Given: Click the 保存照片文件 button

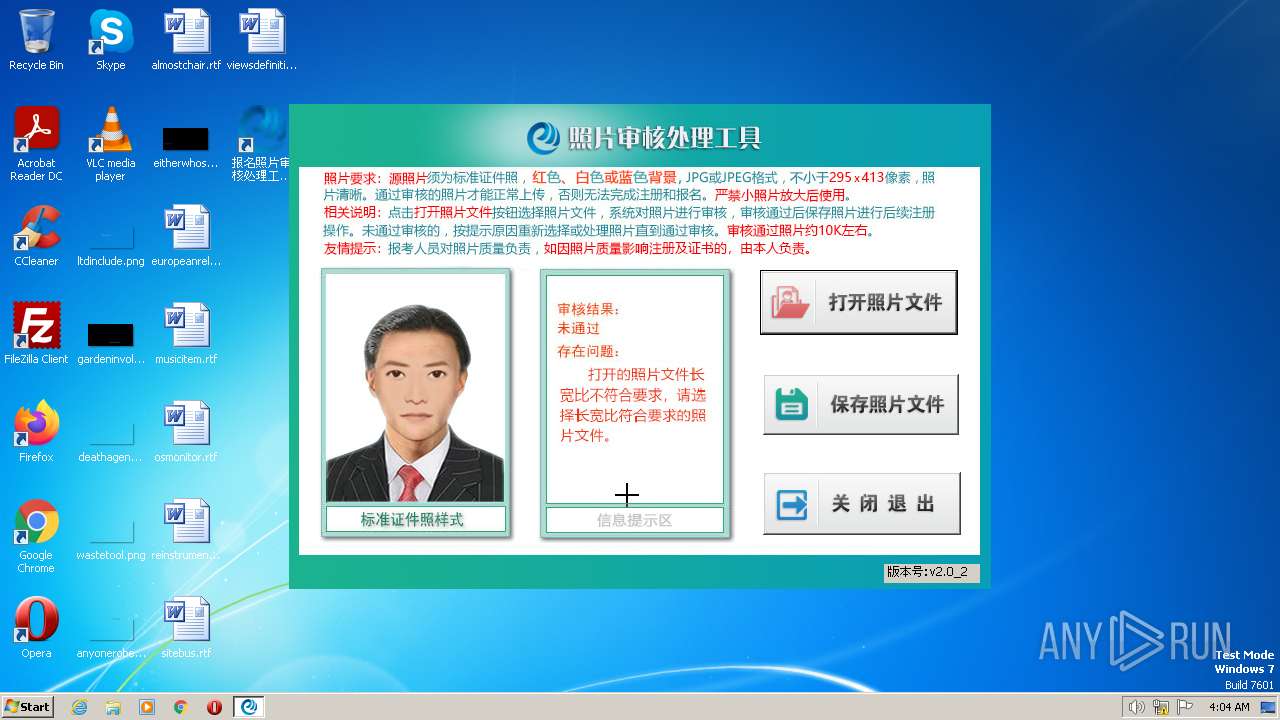Looking at the screenshot, I should click(861, 404).
